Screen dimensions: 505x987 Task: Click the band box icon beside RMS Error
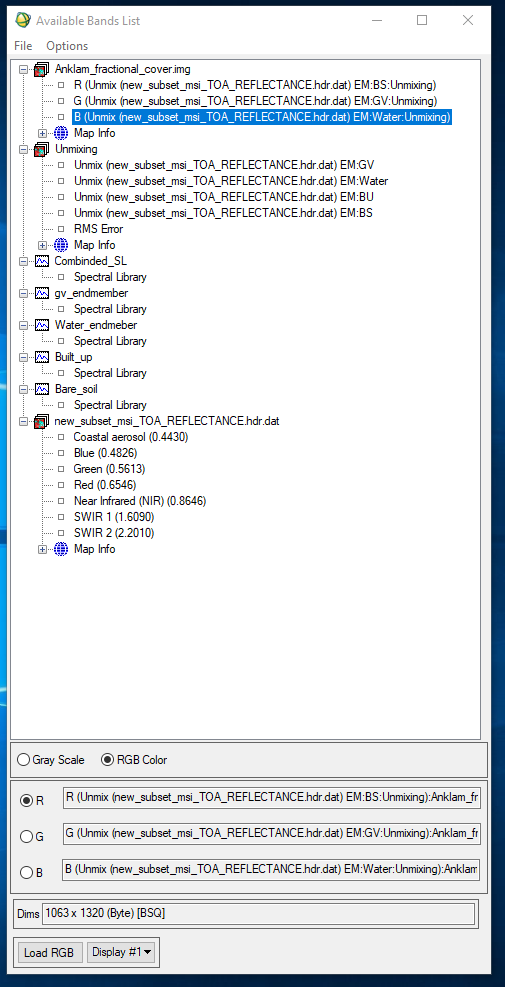61,229
